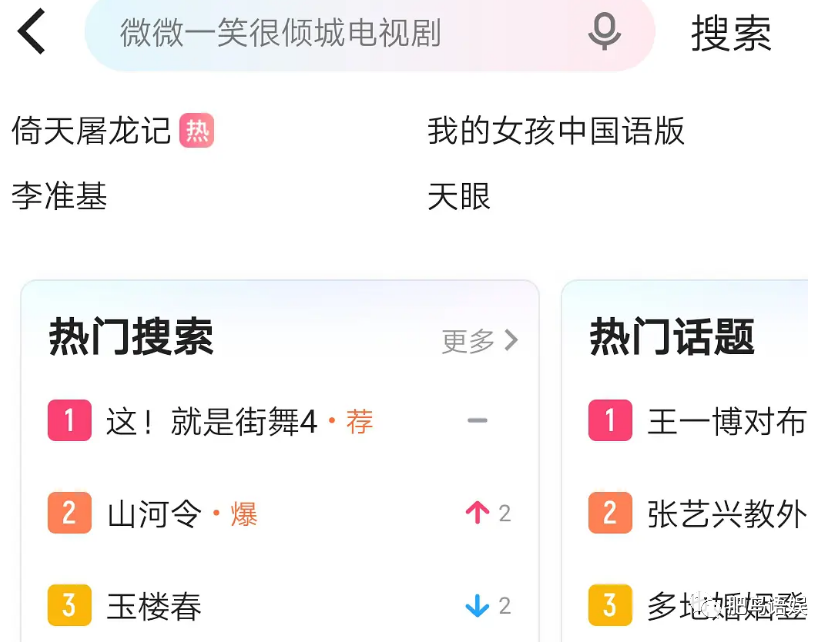Tap the rank 1 badge in 热门搜索

(69, 421)
